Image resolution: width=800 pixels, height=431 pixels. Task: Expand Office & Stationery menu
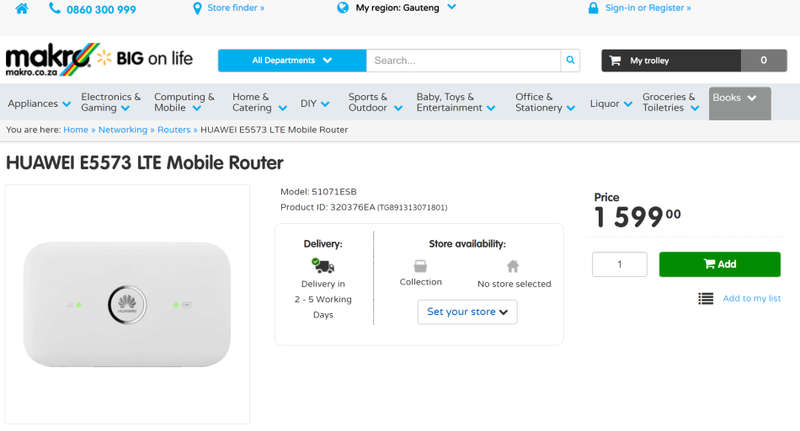pos(545,102)
